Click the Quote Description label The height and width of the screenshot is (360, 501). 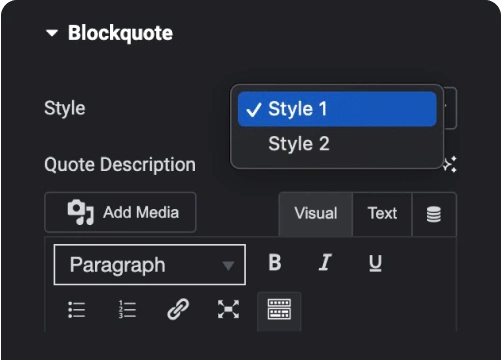pos(120,165)
